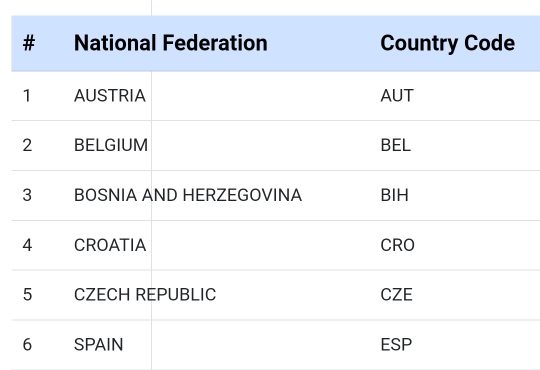540x370 pixels.
Task: Click the CZE country code
Action: (x=396, y=295)
